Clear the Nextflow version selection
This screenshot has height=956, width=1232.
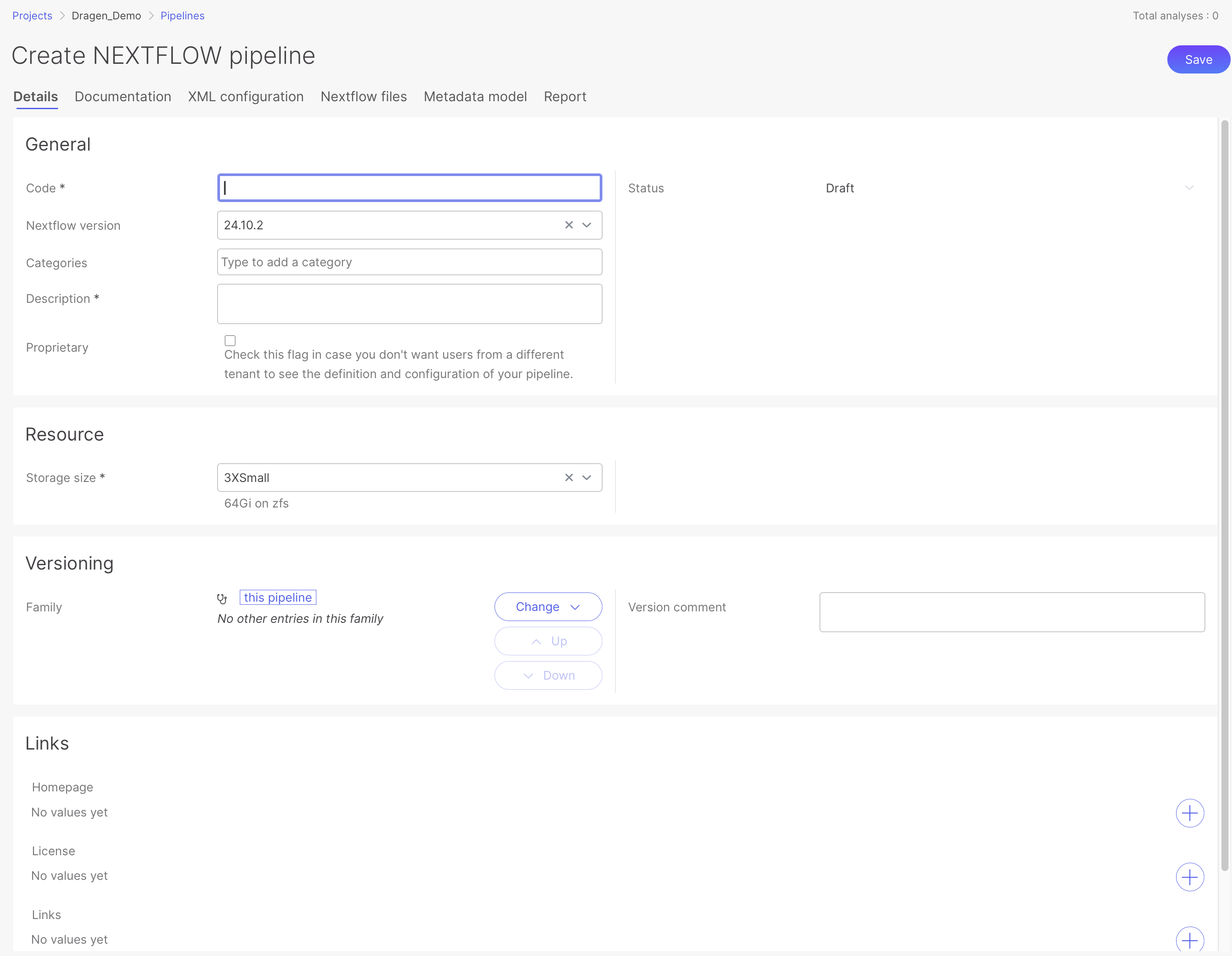click(568, 225)
